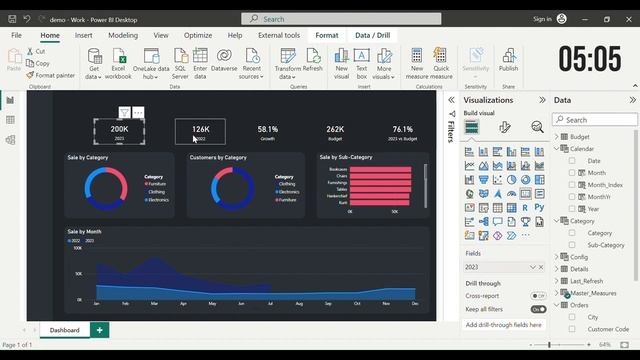Image resolution: width=640 pixels, height=360 pixels.
Task: Choose the pie chart visual icon
Action: pyautogui.click(x=511, y=180)
